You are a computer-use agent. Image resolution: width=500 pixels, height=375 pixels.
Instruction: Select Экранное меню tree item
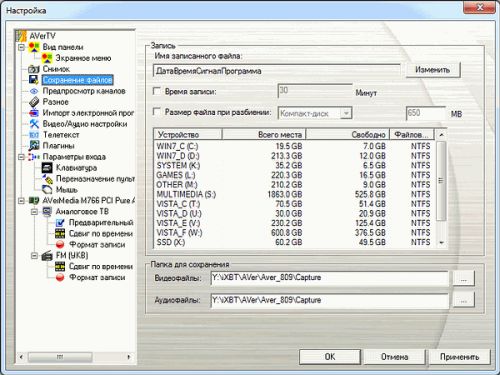tap(83, 58)
